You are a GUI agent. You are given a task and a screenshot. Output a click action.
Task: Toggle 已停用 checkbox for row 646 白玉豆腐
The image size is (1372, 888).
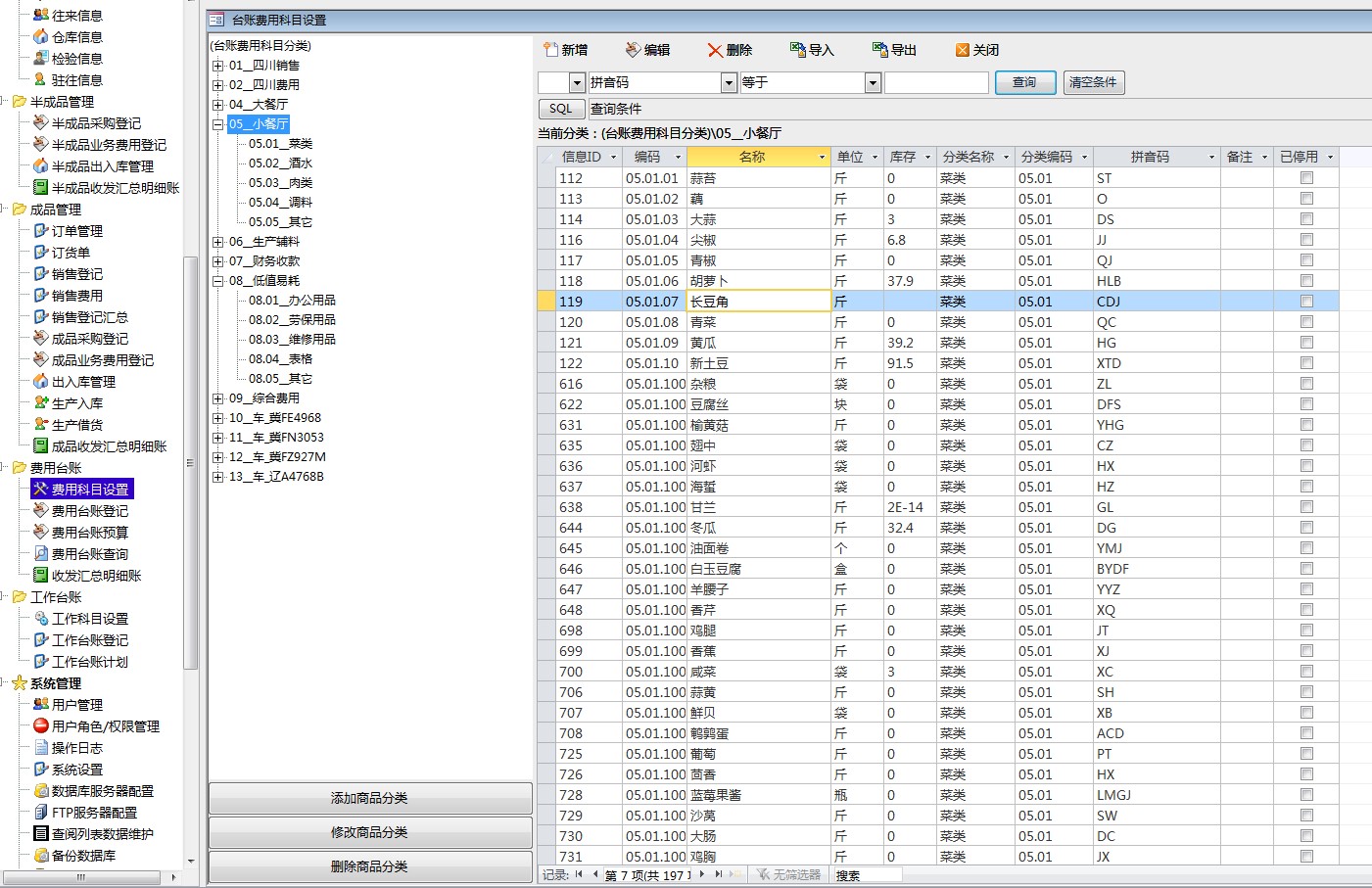click(x=1306, y=569)
